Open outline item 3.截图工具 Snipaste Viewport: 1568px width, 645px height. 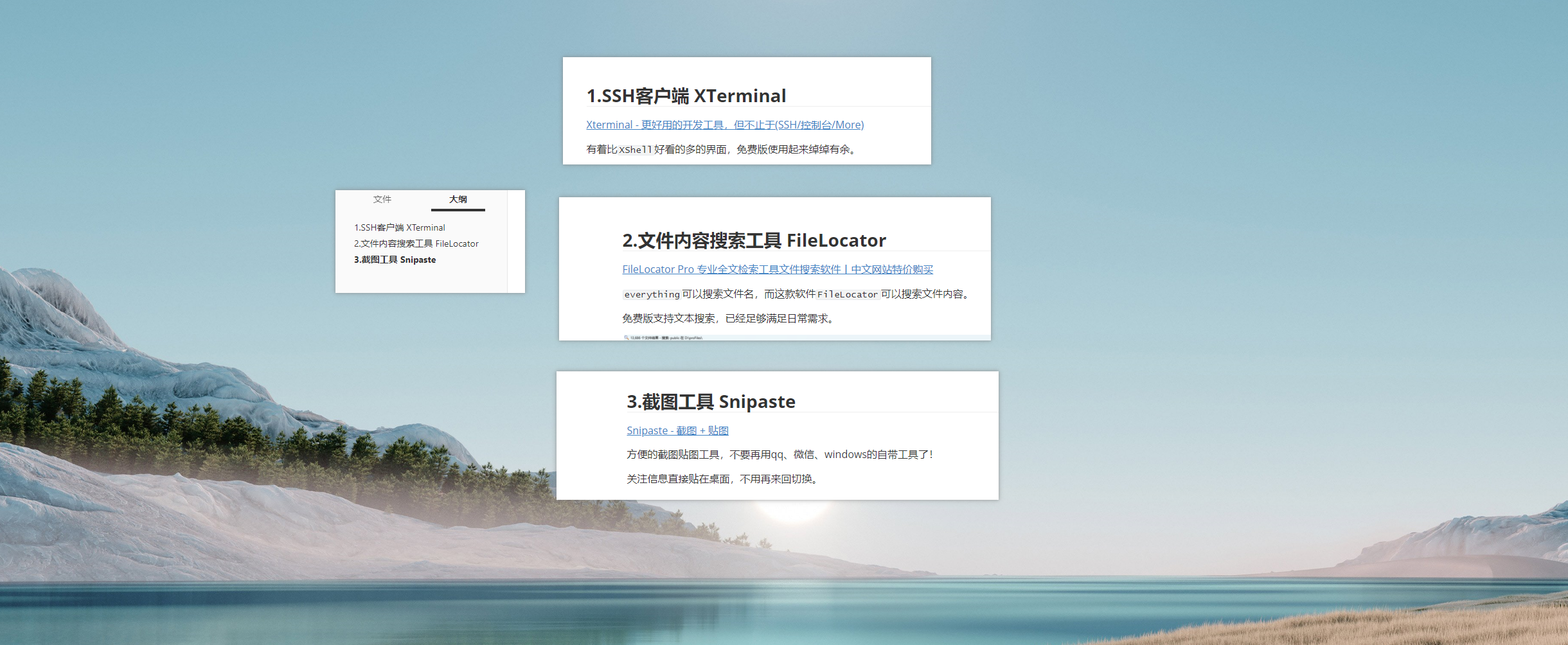pyautogui.click(x=395, y=260)
